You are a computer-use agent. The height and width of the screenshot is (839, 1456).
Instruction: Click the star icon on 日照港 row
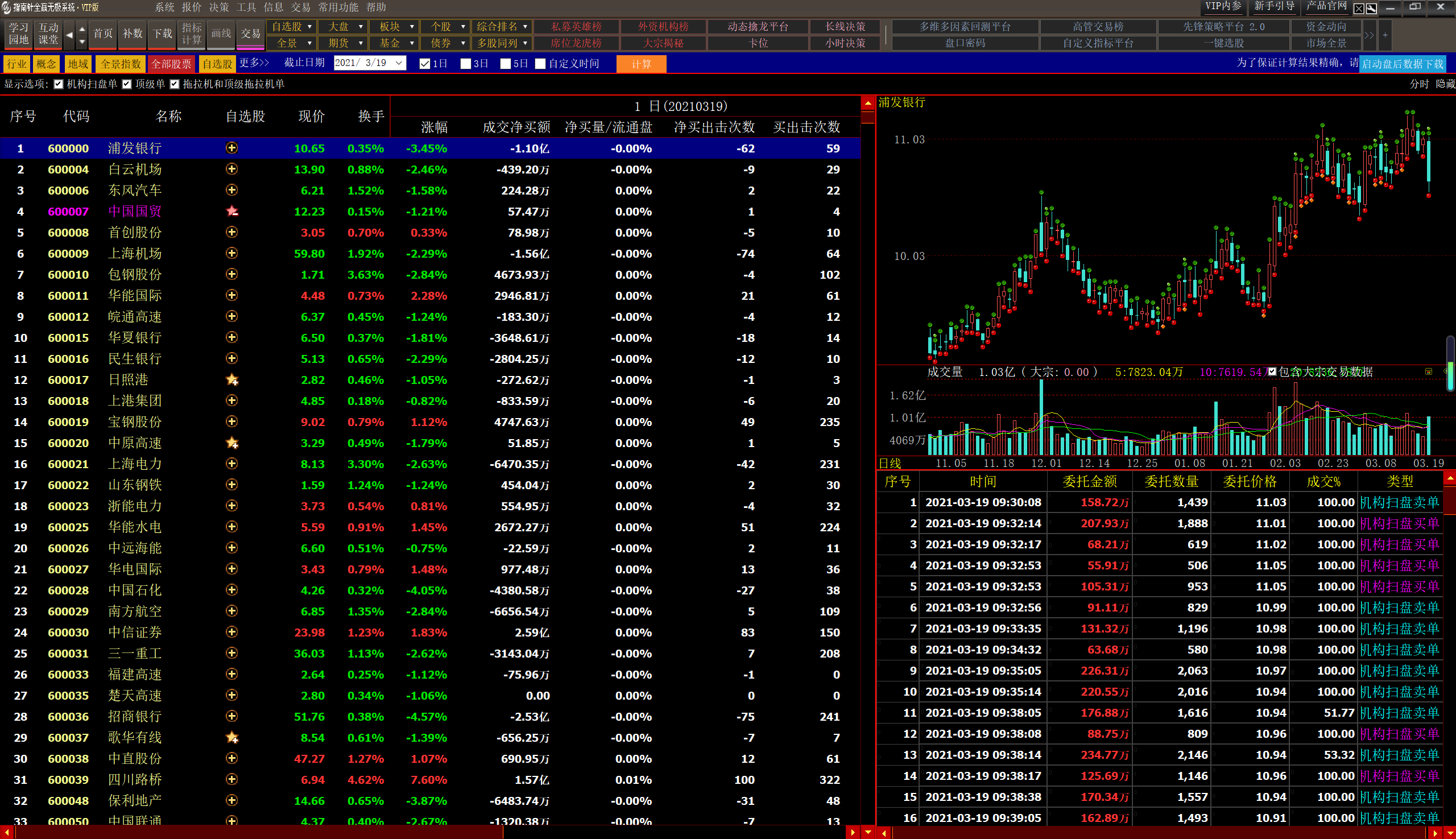(x=231, y=380)
